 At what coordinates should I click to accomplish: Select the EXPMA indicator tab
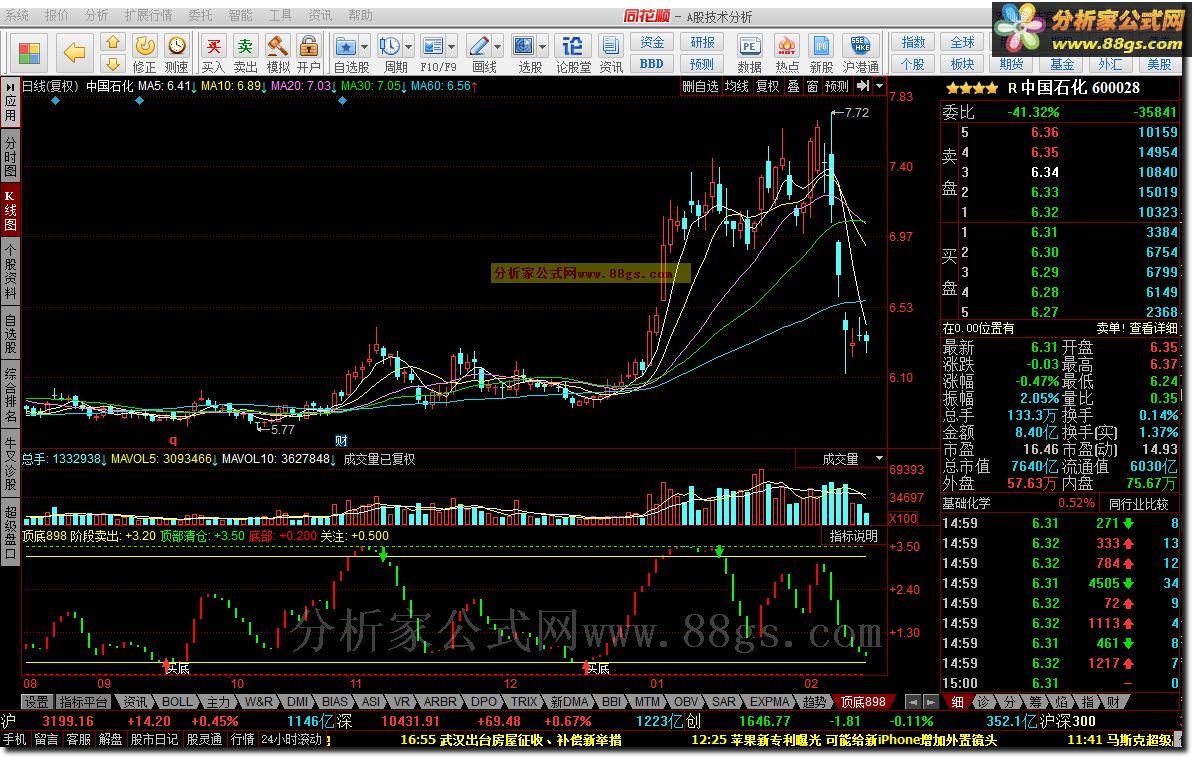tap(770, 702)
